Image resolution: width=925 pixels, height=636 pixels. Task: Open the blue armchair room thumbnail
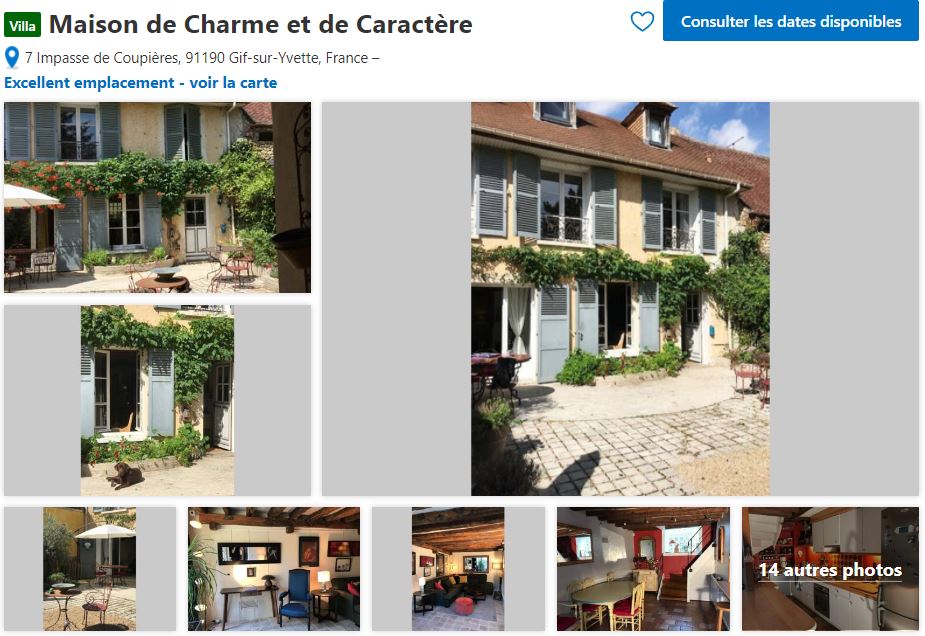(274, 569)
